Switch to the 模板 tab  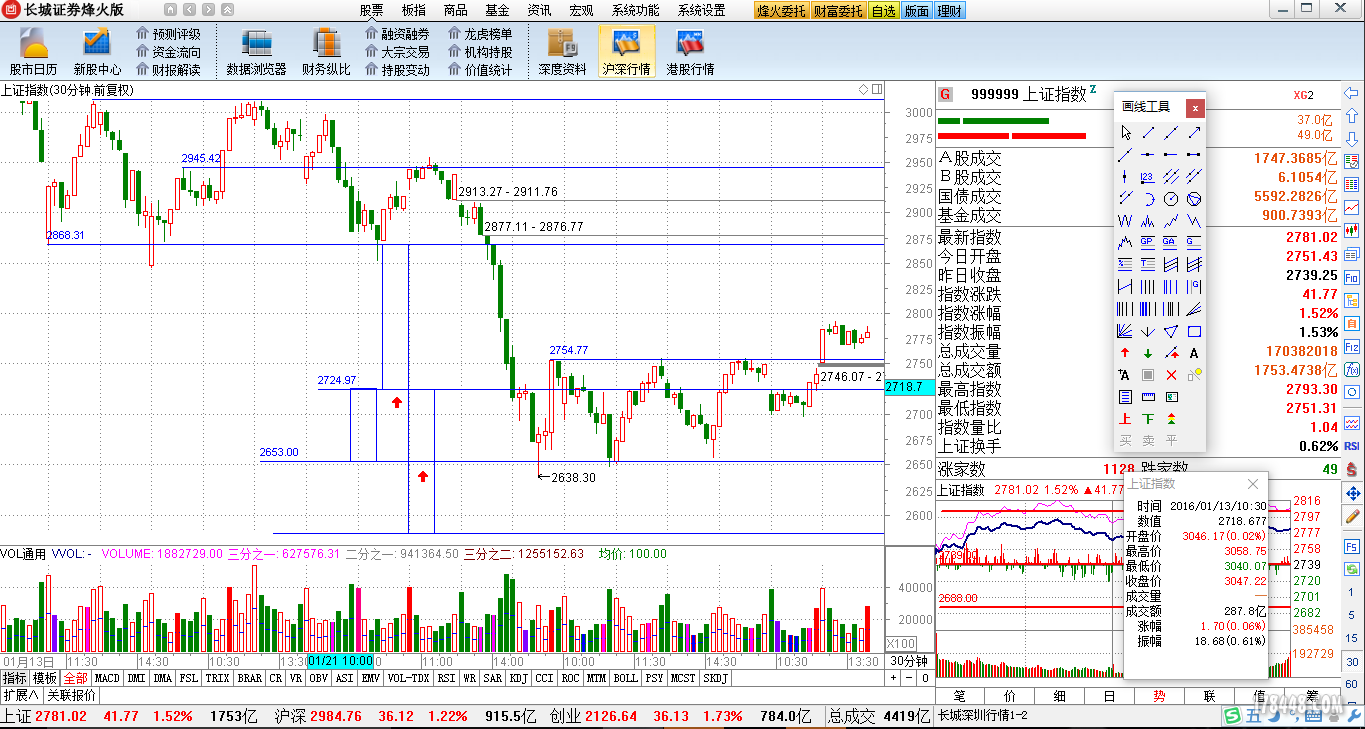(x=45, y=678)
